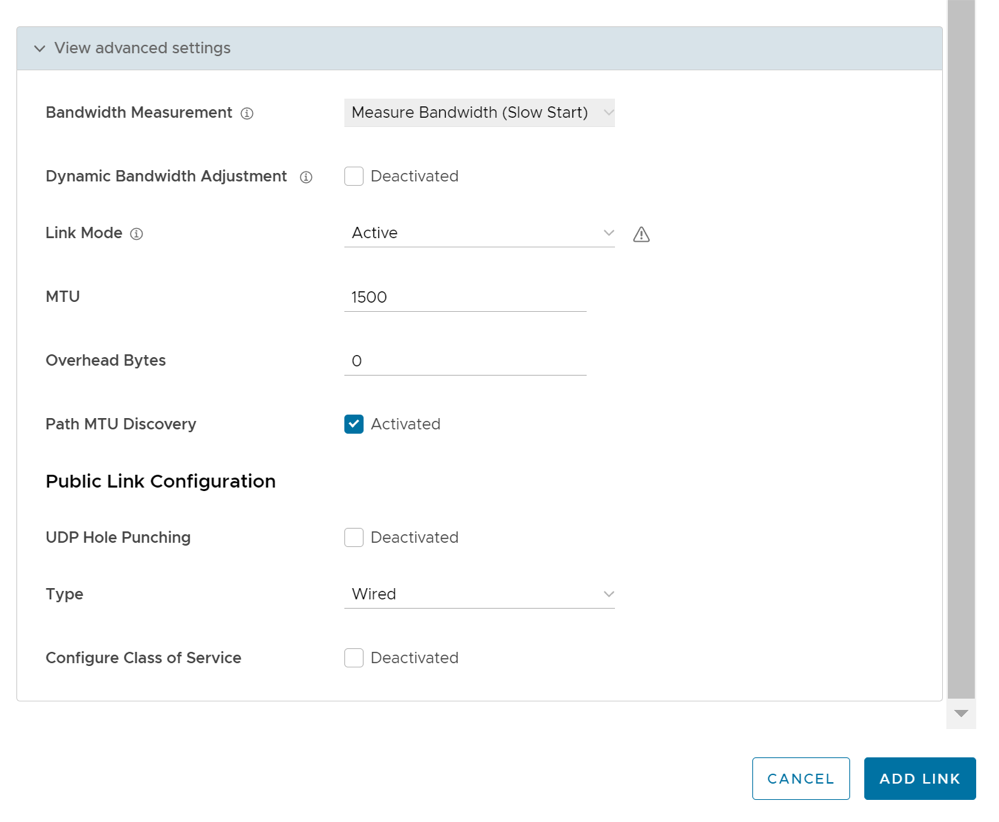Click the Overhead Bytes input field

point(465,361)
